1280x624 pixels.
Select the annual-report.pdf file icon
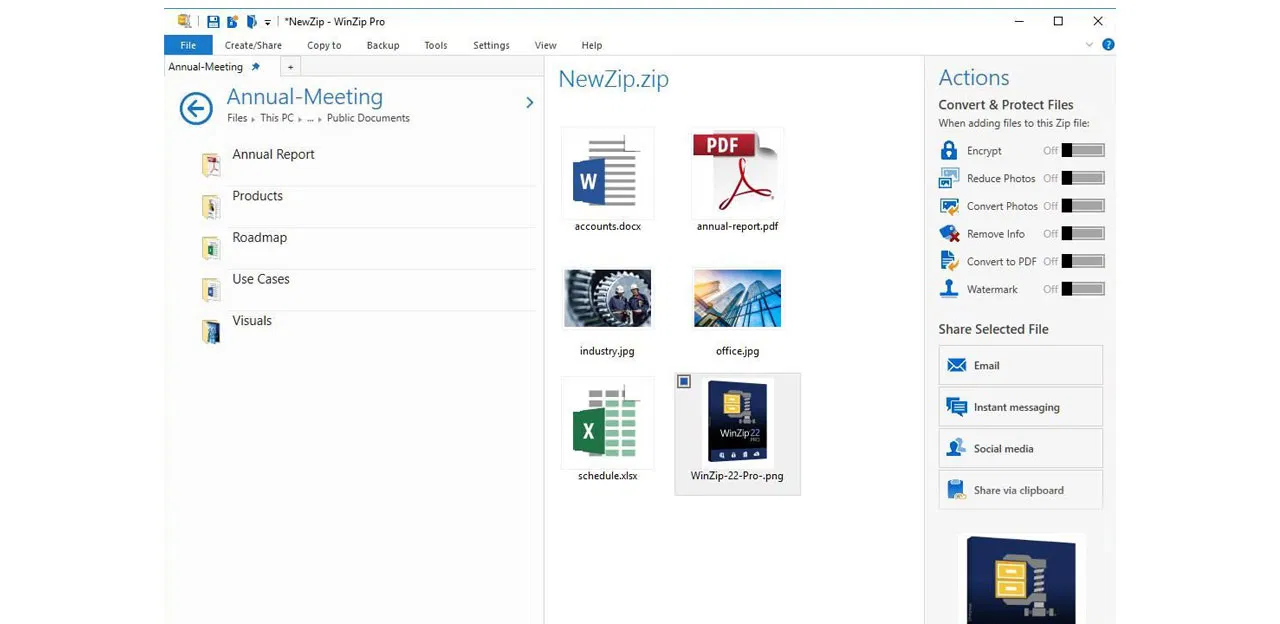[x=737, y=173]
